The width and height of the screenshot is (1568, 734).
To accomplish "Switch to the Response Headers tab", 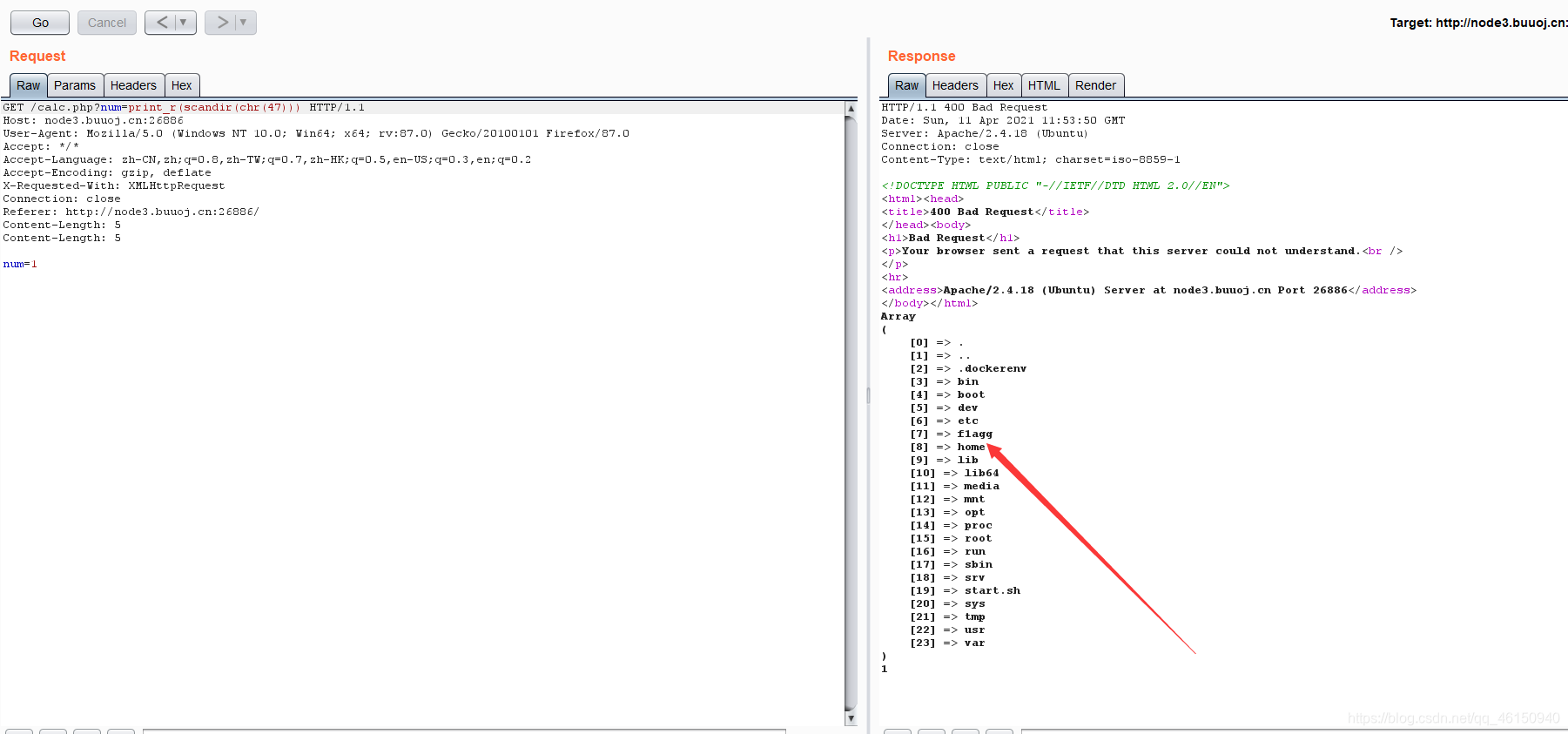I will click(955, 85).
